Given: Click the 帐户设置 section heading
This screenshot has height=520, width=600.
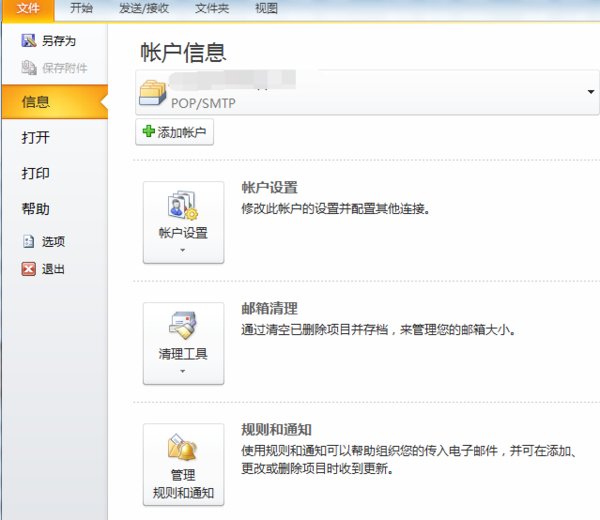Looking at the screenshot, I should tap(269, 187).
